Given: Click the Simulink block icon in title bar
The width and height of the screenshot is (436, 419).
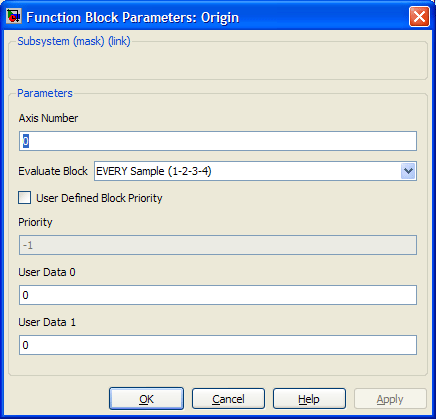Looking at the screenshot, I should (x=14, y=16).
